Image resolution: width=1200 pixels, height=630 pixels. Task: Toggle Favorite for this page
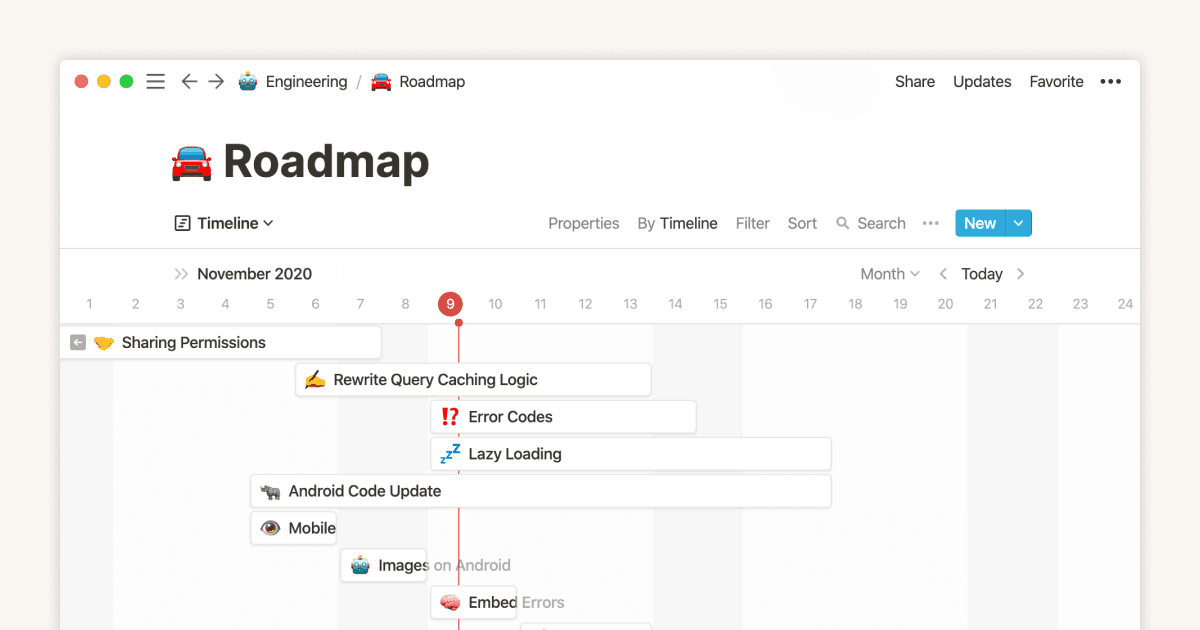point(1056,81)
